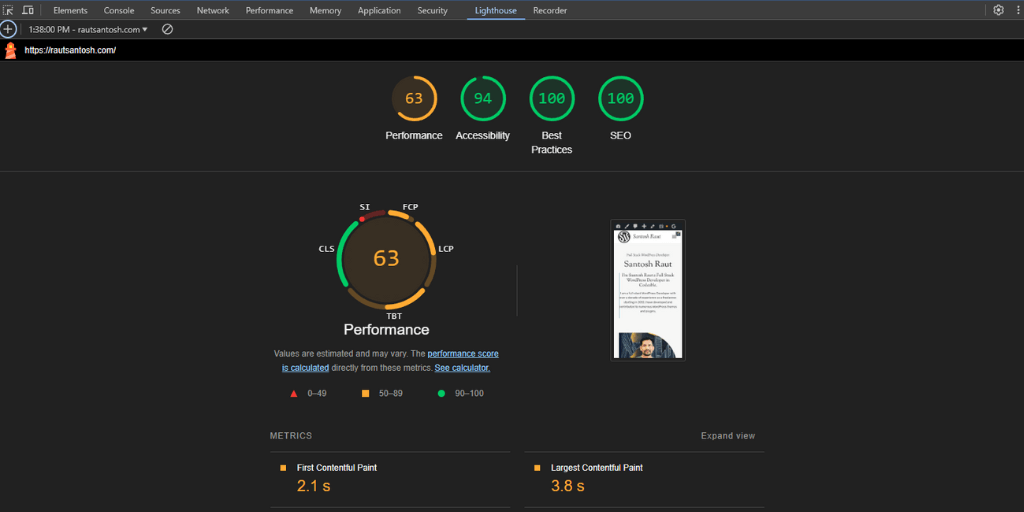Image resolution: width=1024 pixels, height=512 pixels.
Task: Open the Memory tab
Action: pyautogui.click(x=325, y=10)
